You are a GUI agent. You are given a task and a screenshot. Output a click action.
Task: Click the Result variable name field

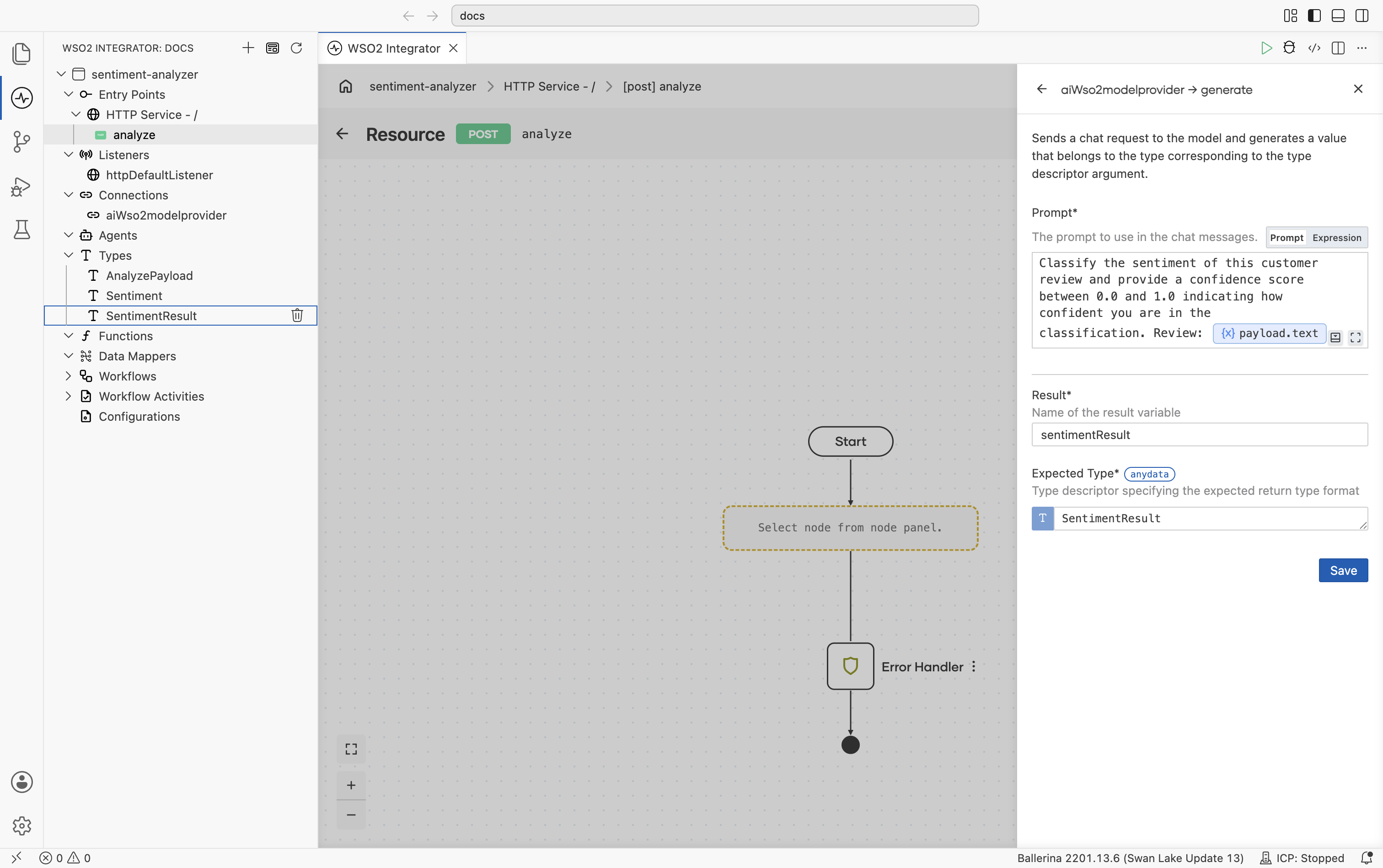[x=1199, y=434]
